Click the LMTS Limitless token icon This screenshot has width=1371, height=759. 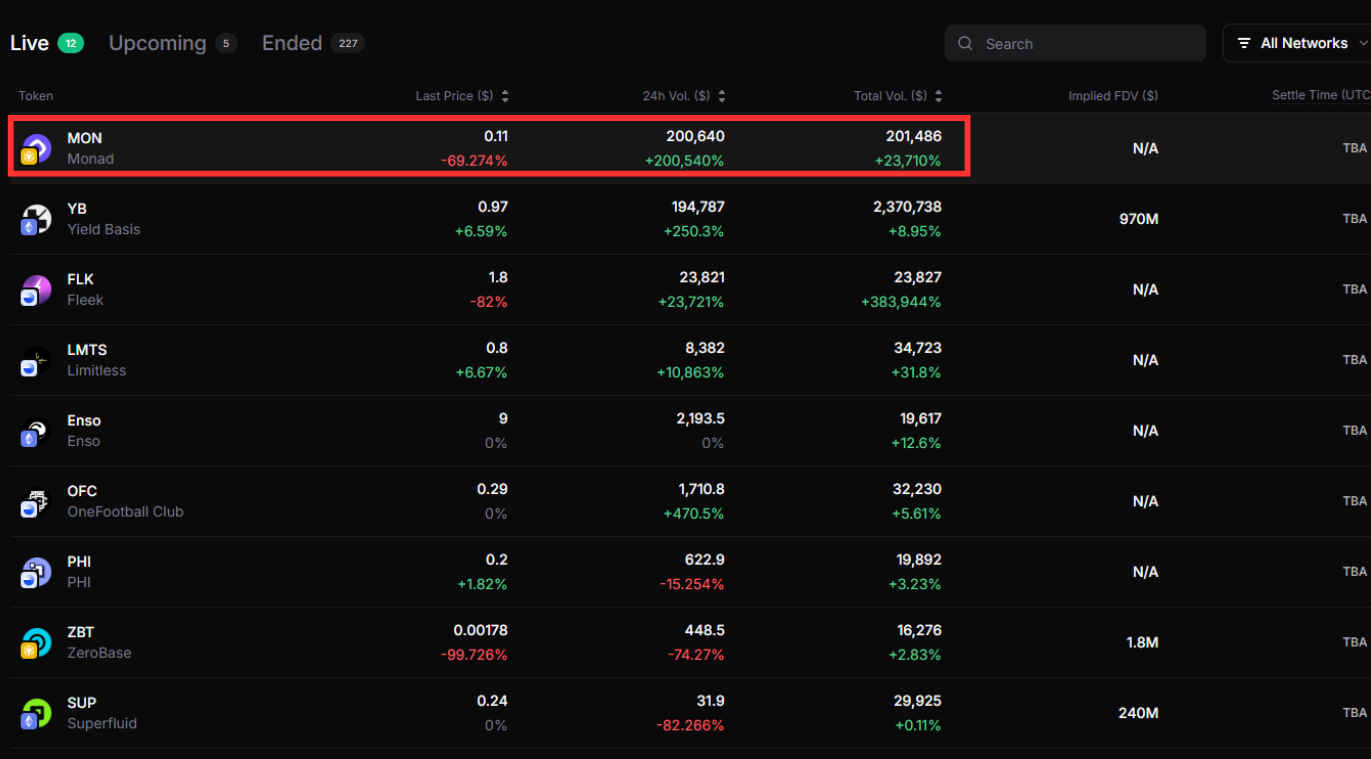tap(36, 360)
